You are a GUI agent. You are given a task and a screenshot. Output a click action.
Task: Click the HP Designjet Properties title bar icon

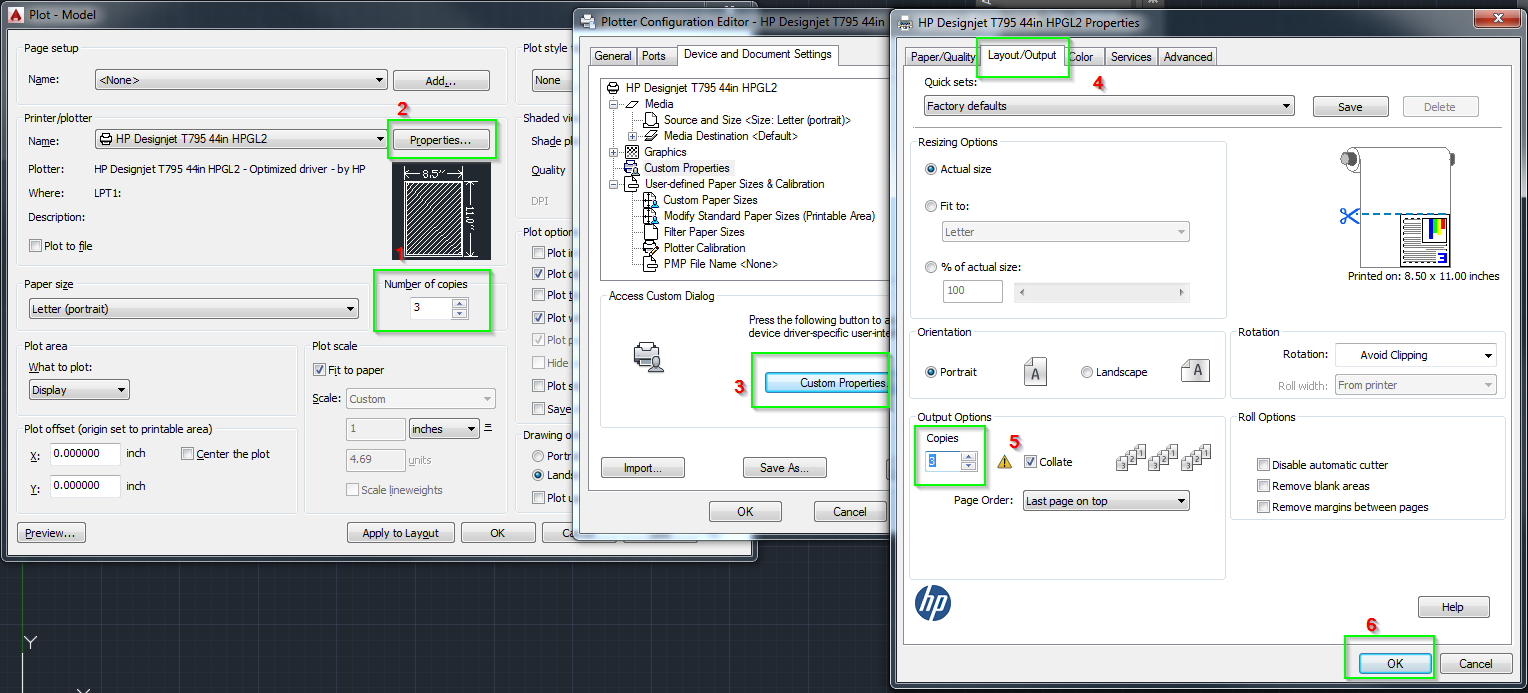point(904,21)
